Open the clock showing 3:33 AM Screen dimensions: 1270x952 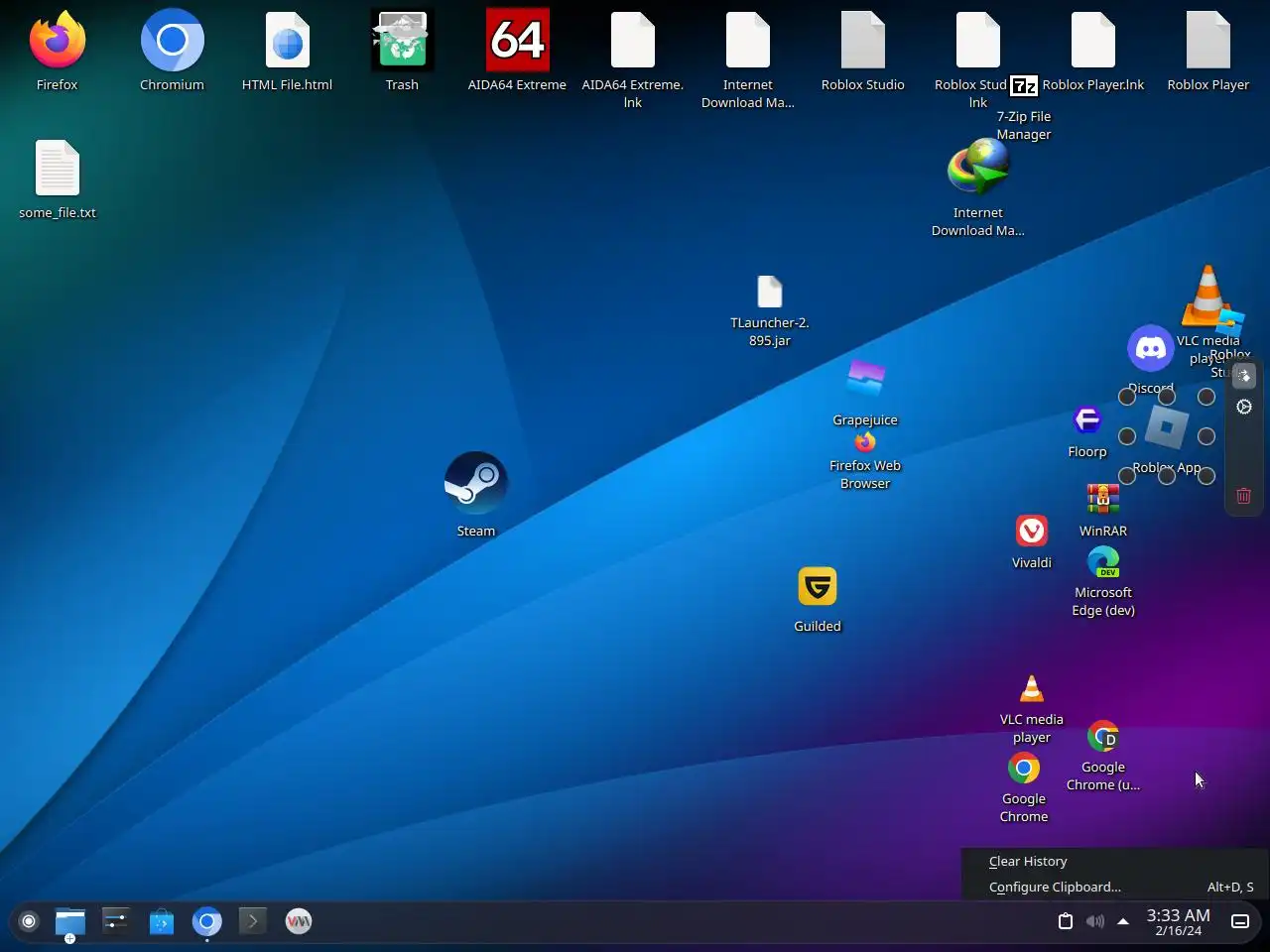point(1178,921)
